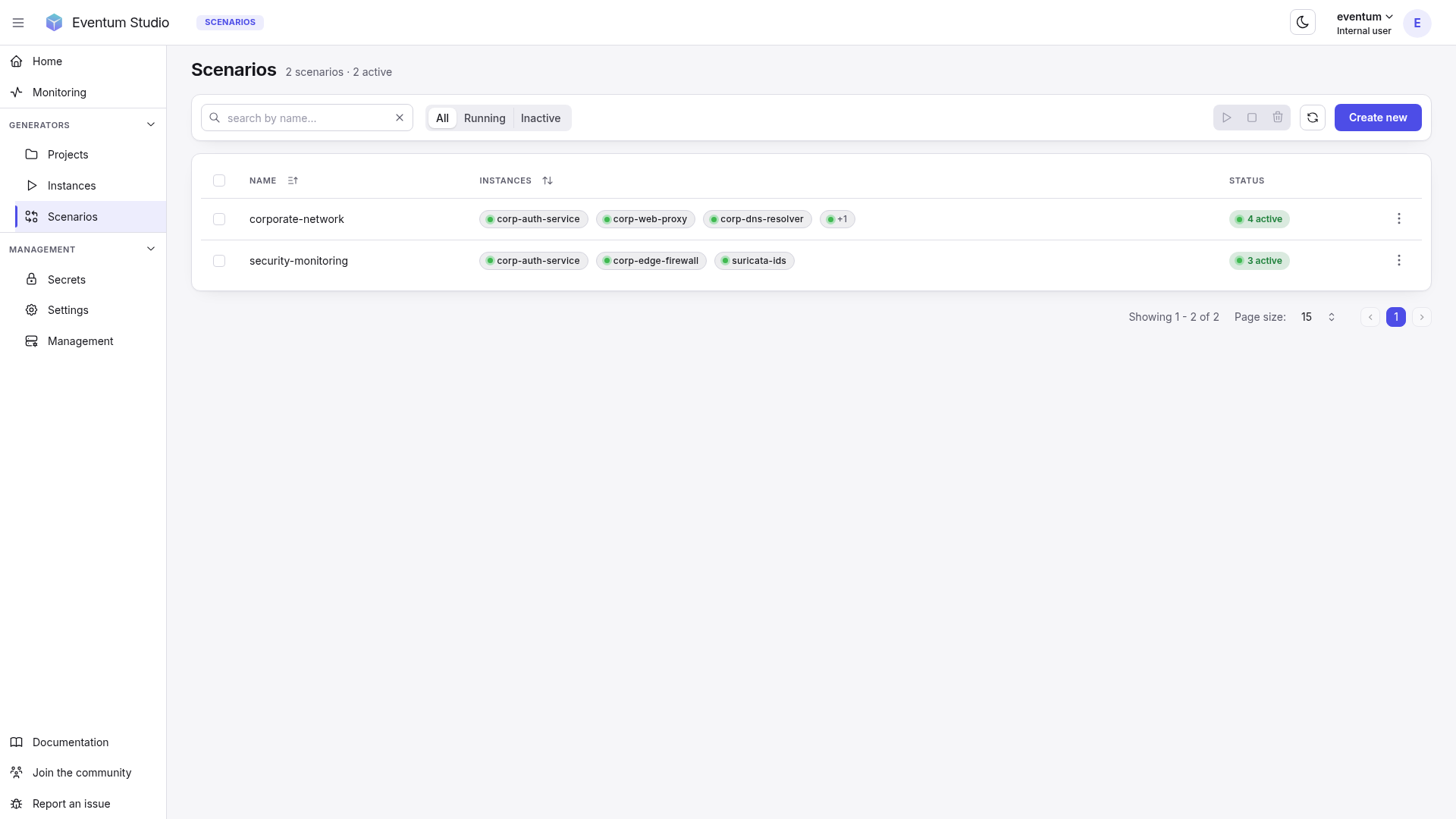Viewport: 1456px width, 819px height.
Task: Click the 3 active status badge
Action: click(1260, 261)
